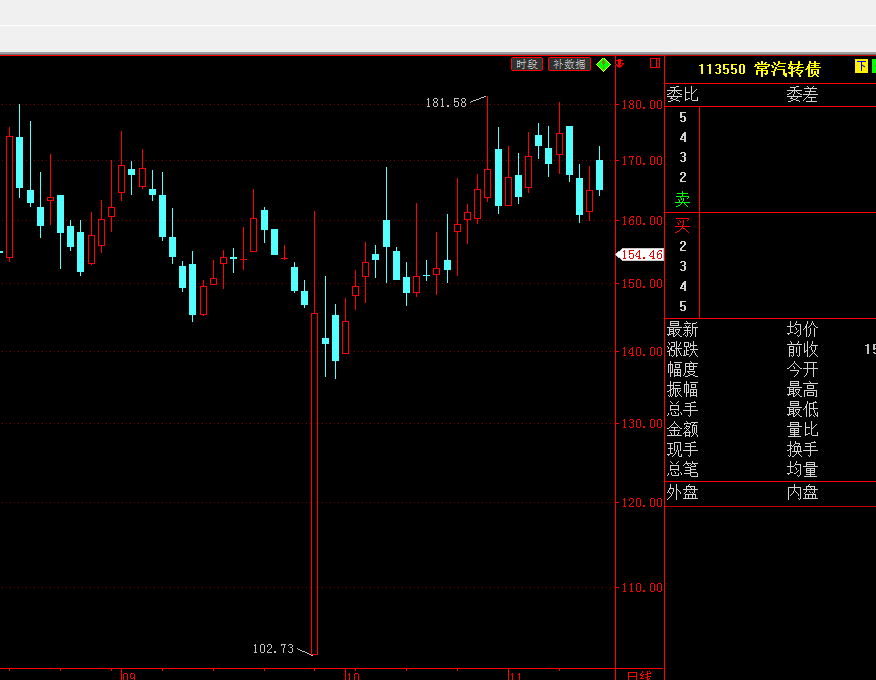Viewport: 876px width, 680px height.
Task: Click the 总笔 field label
Action: (683, 469)
